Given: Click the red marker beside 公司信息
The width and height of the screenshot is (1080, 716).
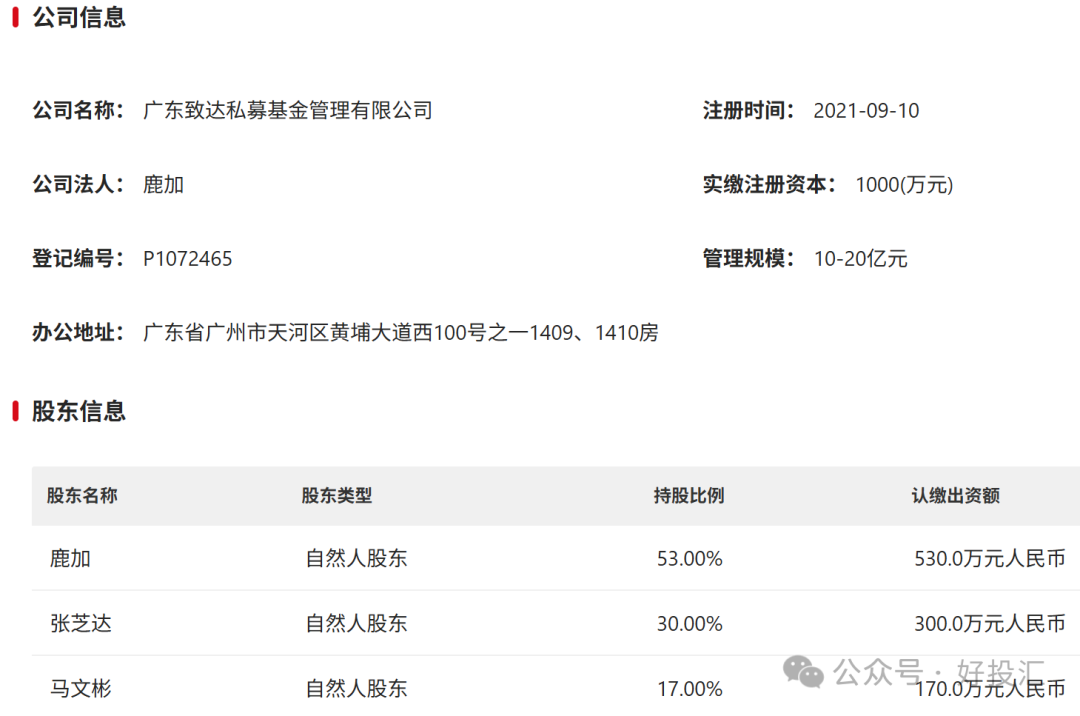Looking at the screenshot, I should point(16,18).
